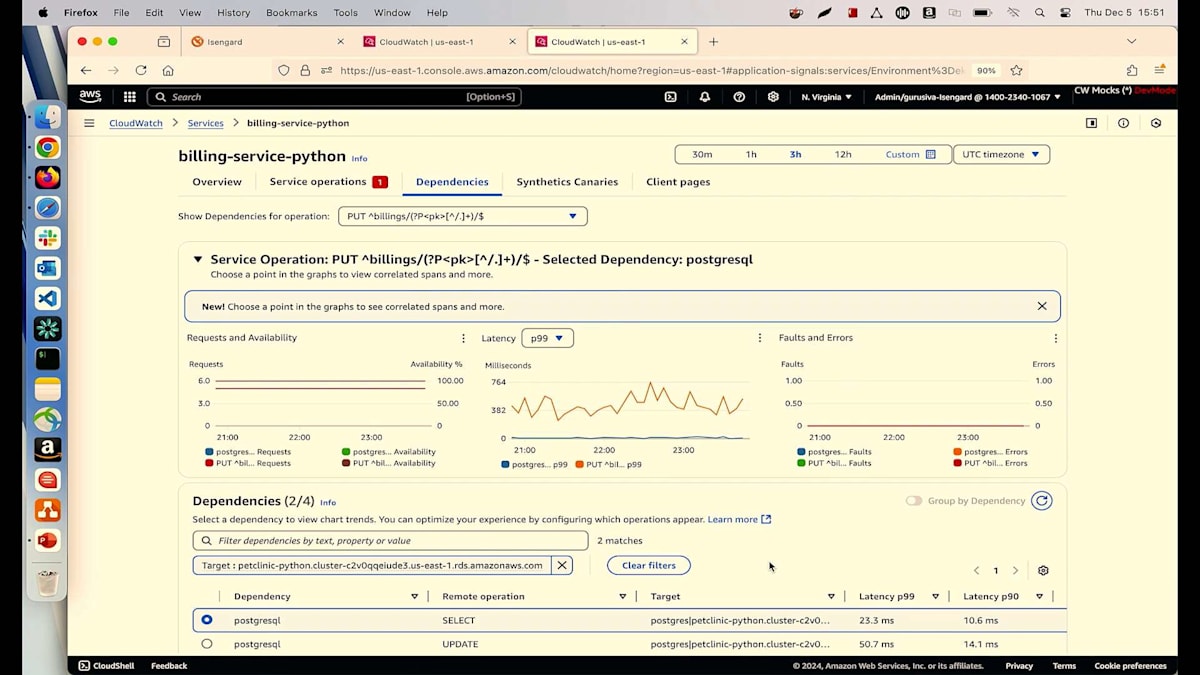Open Dependencies table preferences gear
The width and height of the screenshot is (1200, 675).
[1043, 570]
